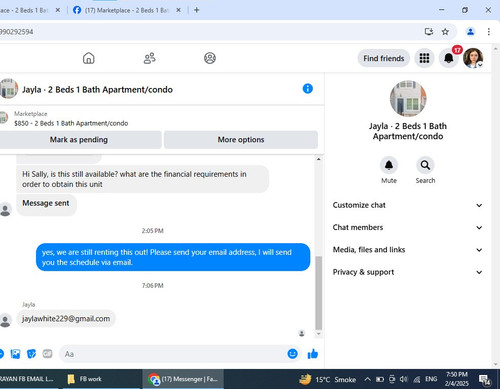Click the chat scroll up arrow
The width and height of the screenshot is (500, 389).
319,159
